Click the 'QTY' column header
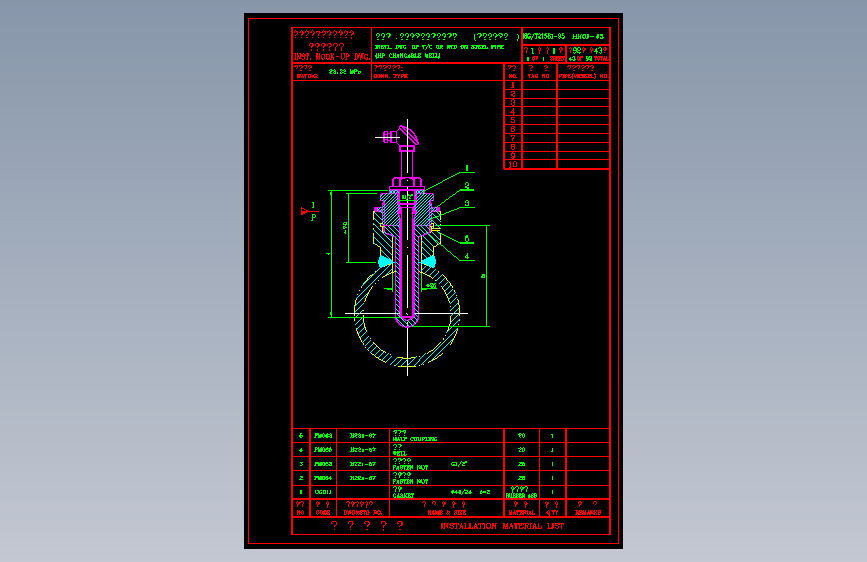Viewport: 867px width, 562px height. tap(552, 513)
